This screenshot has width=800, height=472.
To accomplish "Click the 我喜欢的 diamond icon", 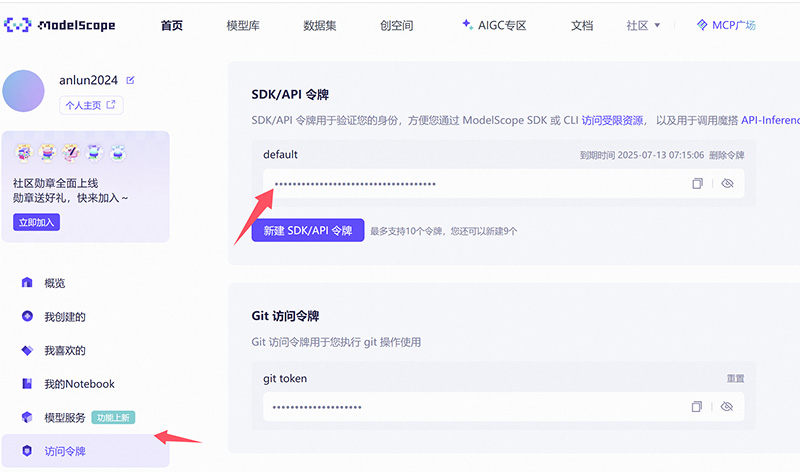I will (x=27, y=350).
